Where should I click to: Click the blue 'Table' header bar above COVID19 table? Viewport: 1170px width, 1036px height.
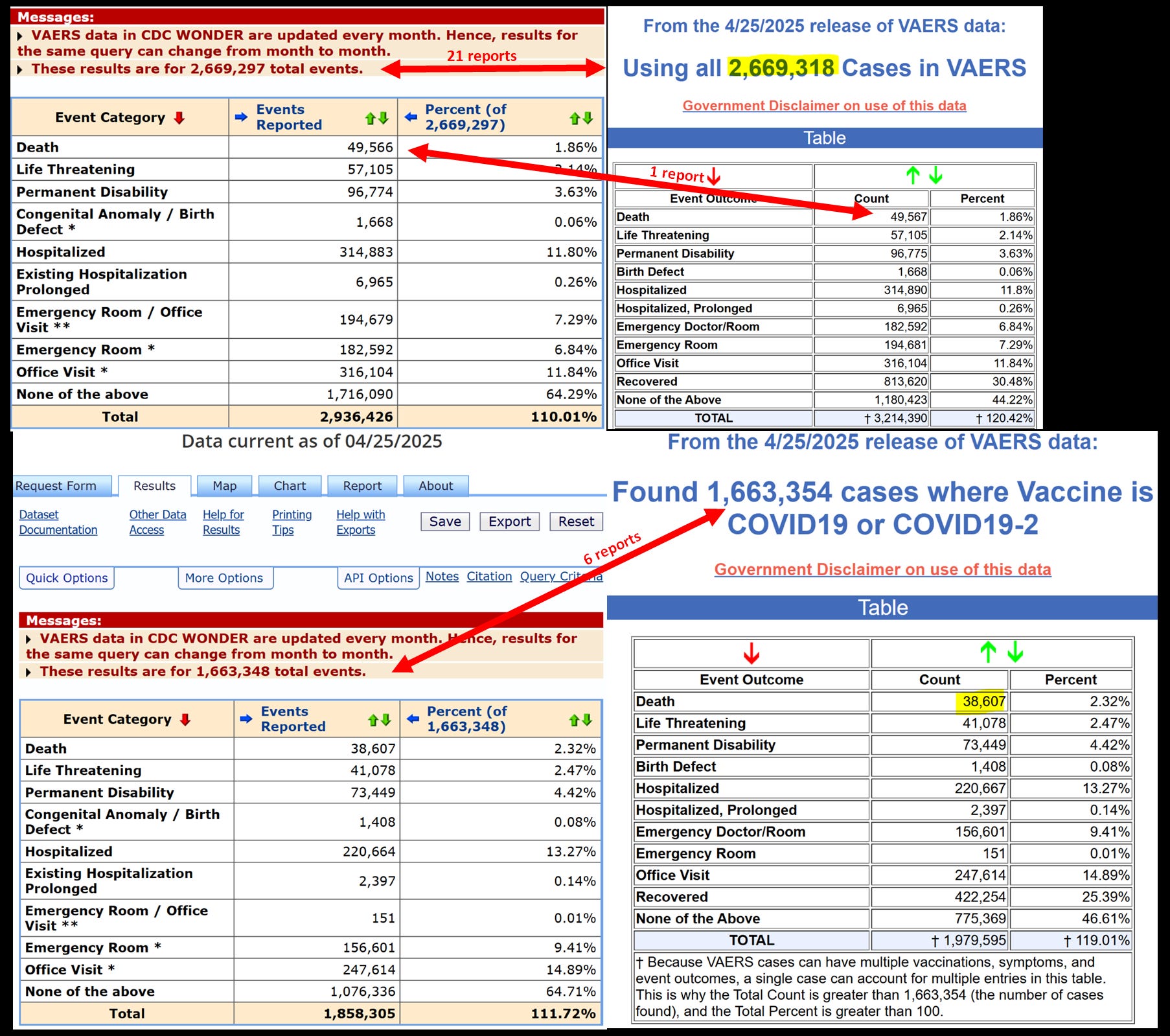pyautogui.click(x=882, y=608)
